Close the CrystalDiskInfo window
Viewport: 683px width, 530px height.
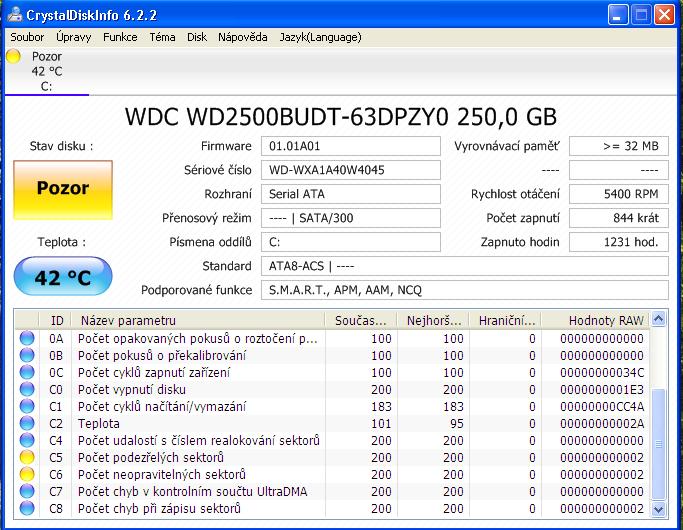[664, 15]
